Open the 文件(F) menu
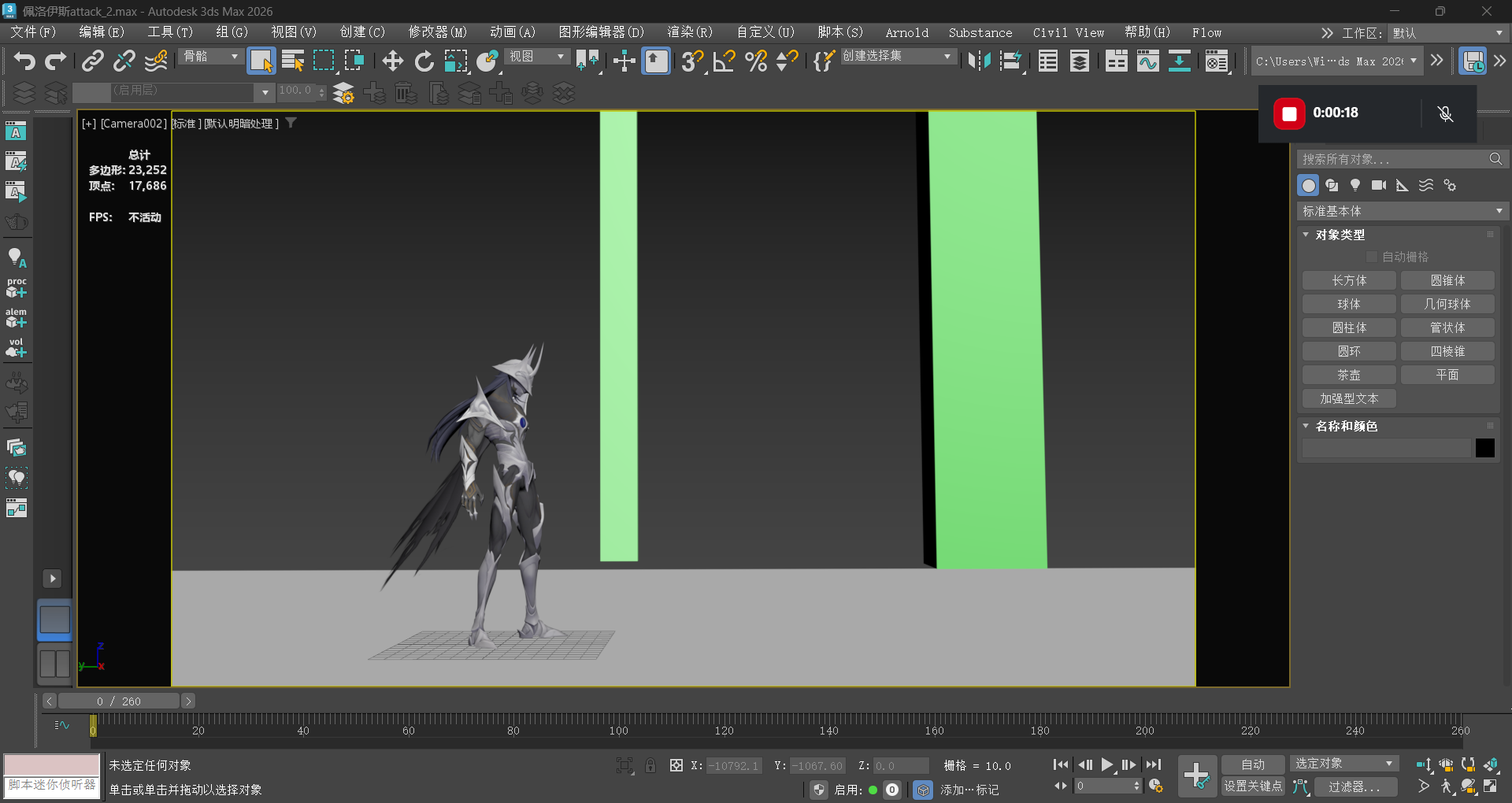Image resolution: width=1512 pixels, height=803 pixels. pos(33,32)
